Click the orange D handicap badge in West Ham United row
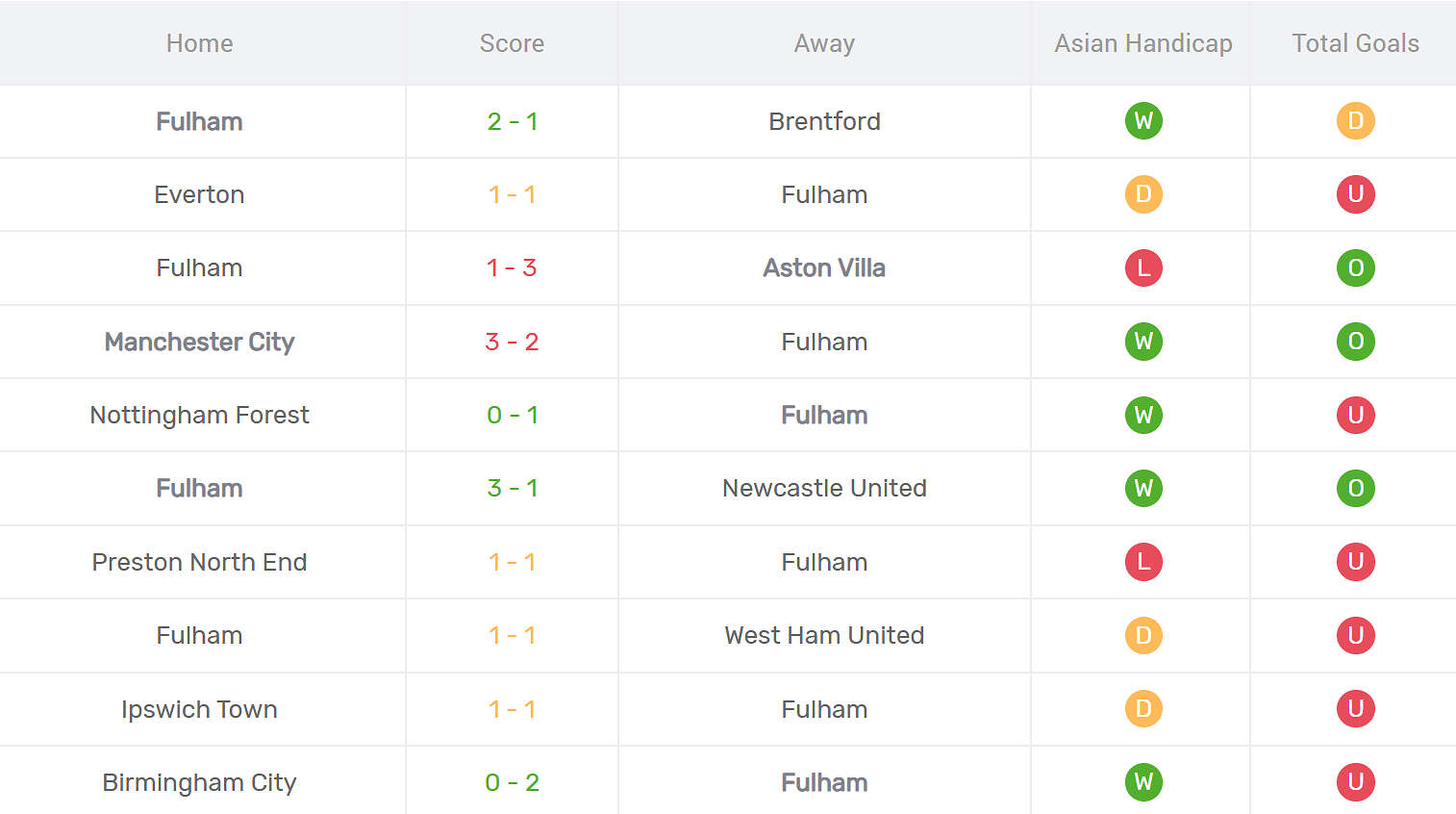 pyautogui.click(x=1143, y=635)
